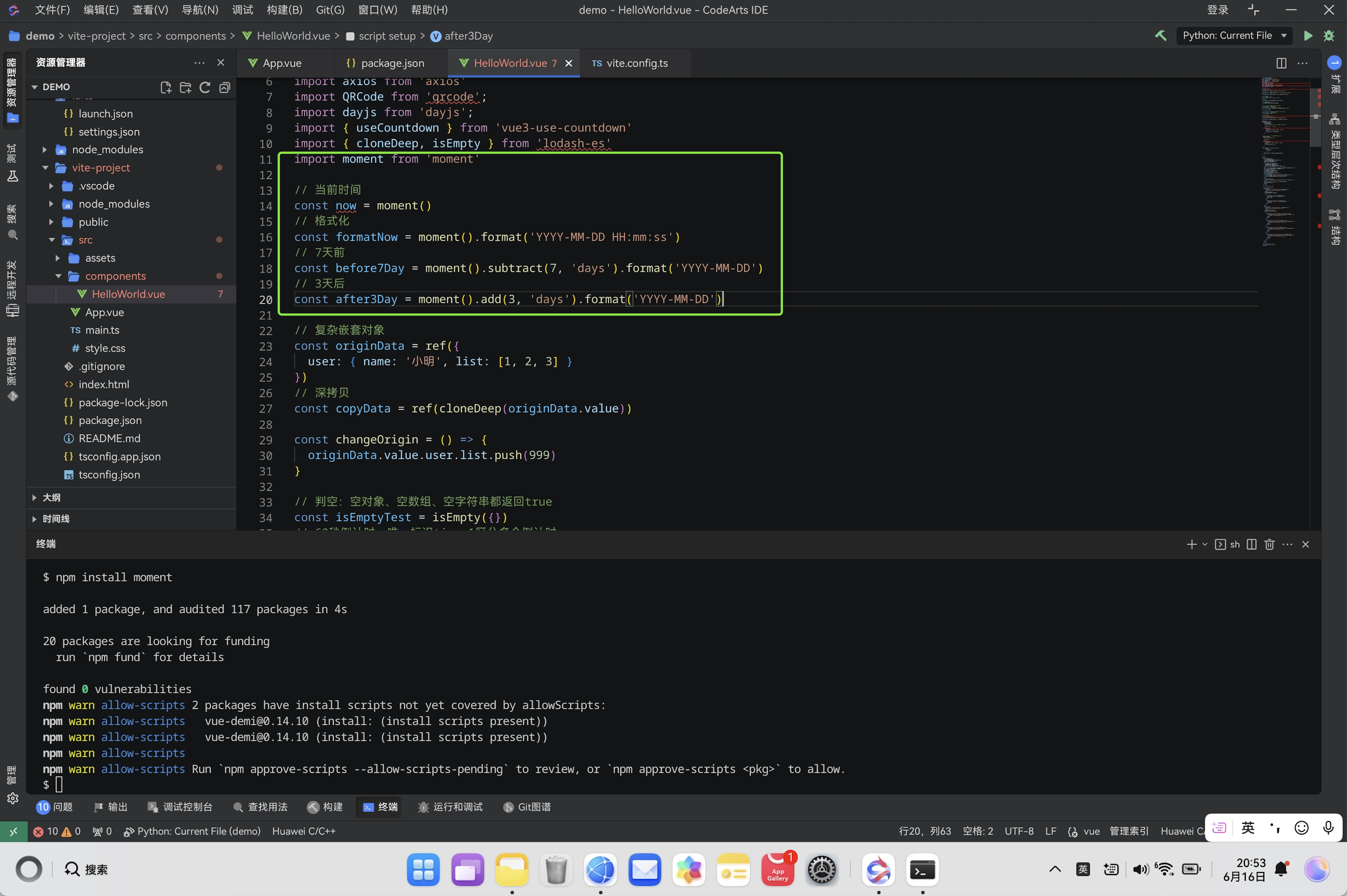Click the green build hammer icon

(1160, 35)
